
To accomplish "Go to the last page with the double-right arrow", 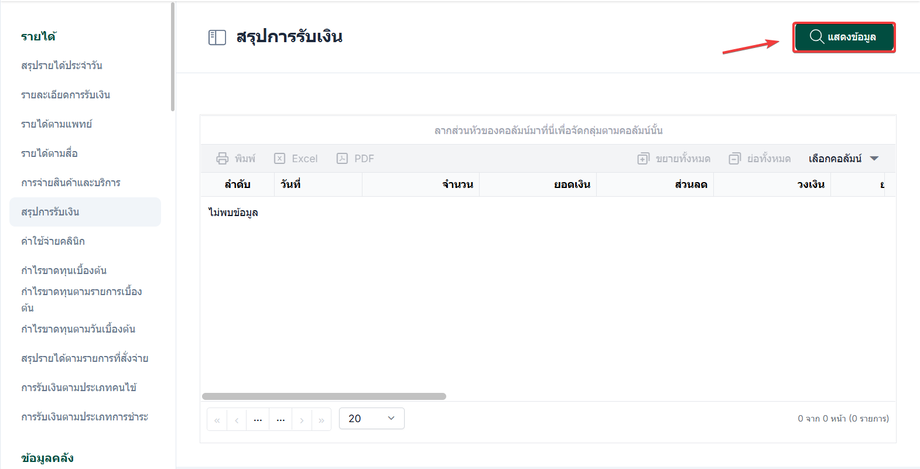I will point(322,420).
